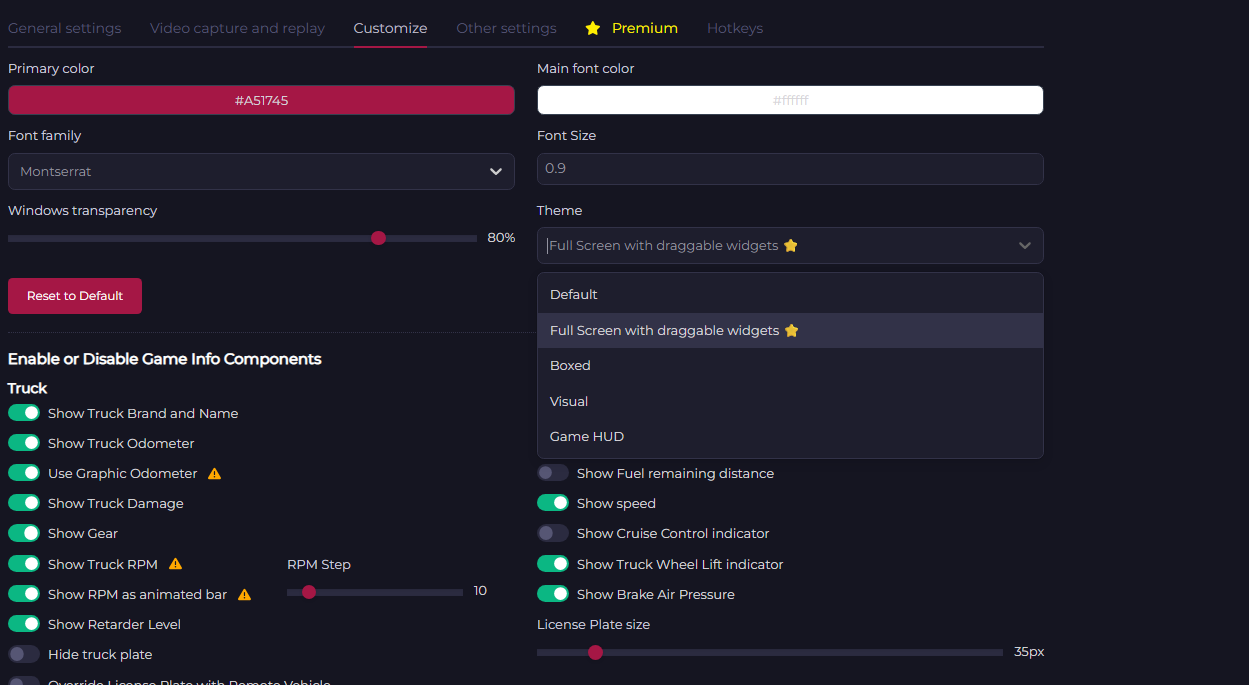The width and height of the screenshot is (1249, 685).
Task: Click the star icon in Theme selection field
Action: click(791, 246)
